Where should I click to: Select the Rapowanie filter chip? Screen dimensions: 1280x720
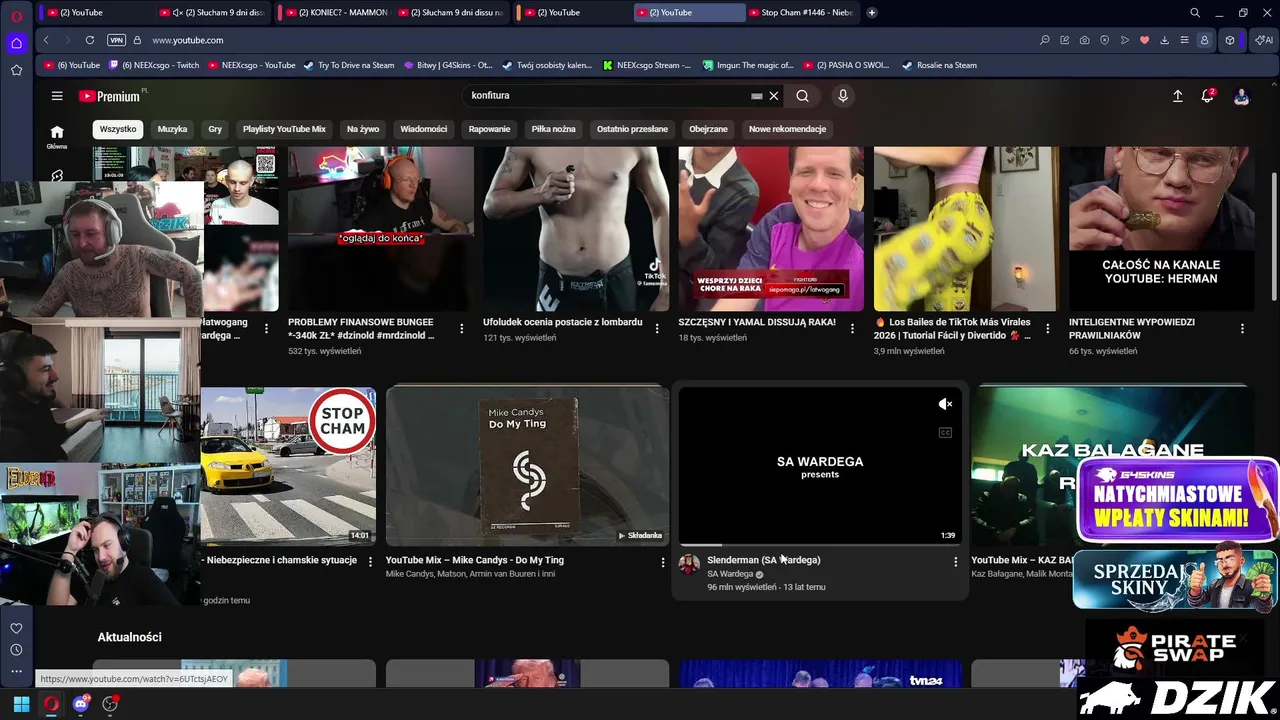point(489,129)
